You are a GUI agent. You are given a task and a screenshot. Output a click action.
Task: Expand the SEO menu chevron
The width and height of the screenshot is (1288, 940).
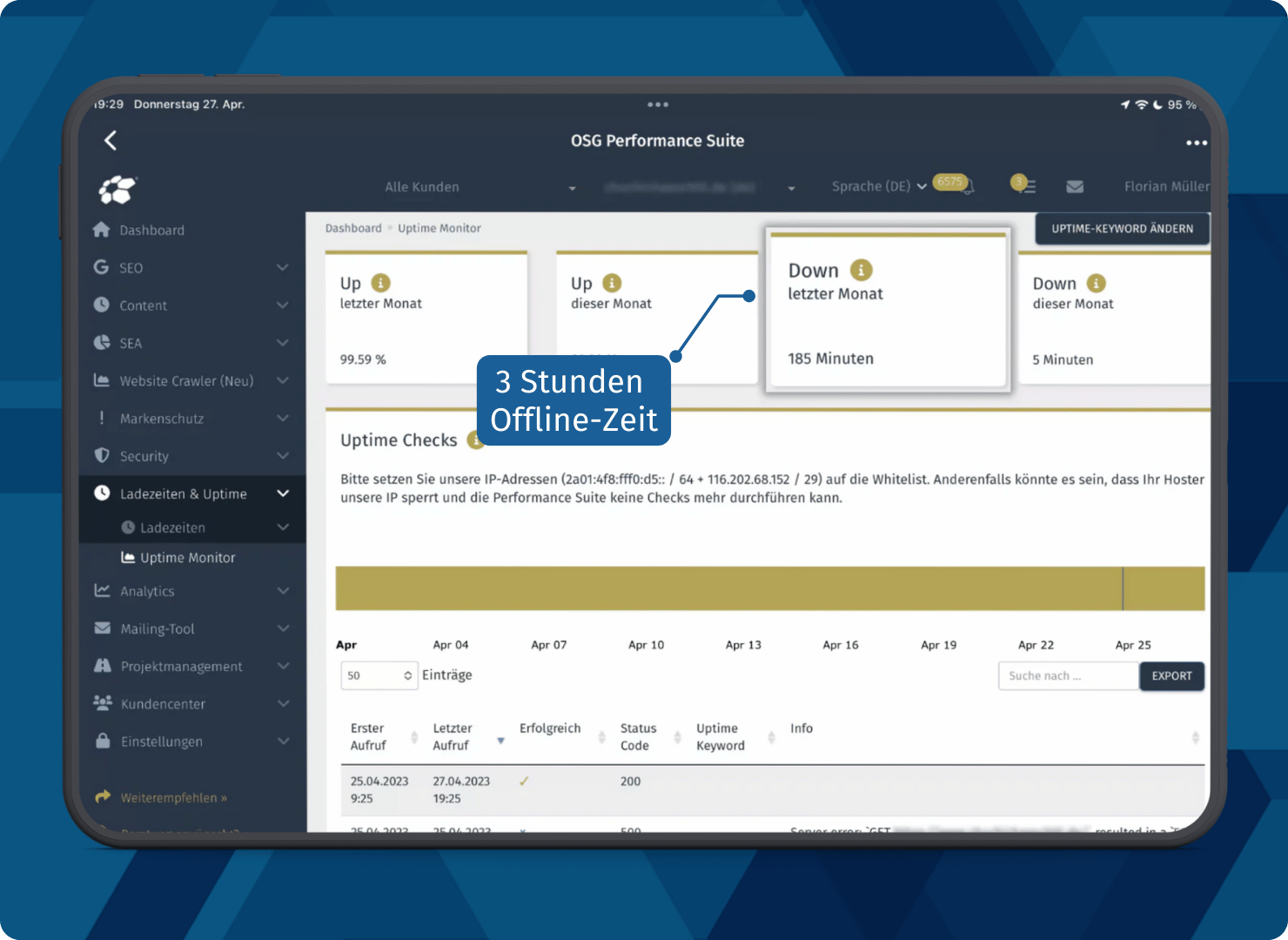coord(283,267)
